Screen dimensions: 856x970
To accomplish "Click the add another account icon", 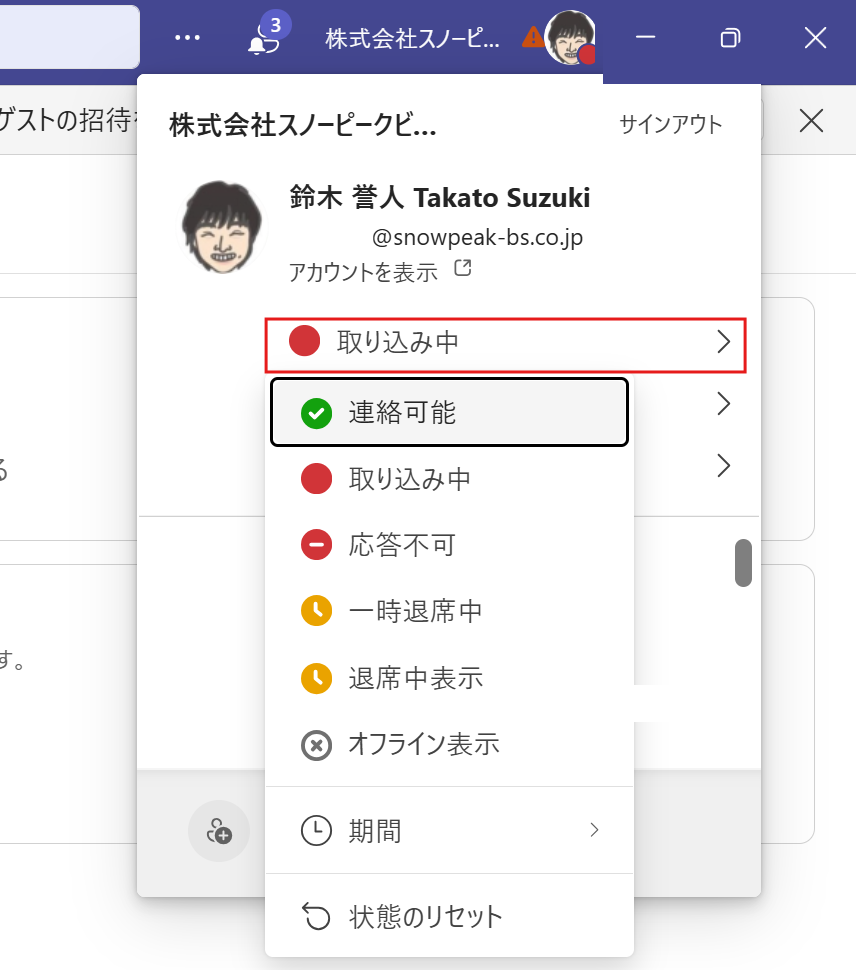I will coord(218,831).
